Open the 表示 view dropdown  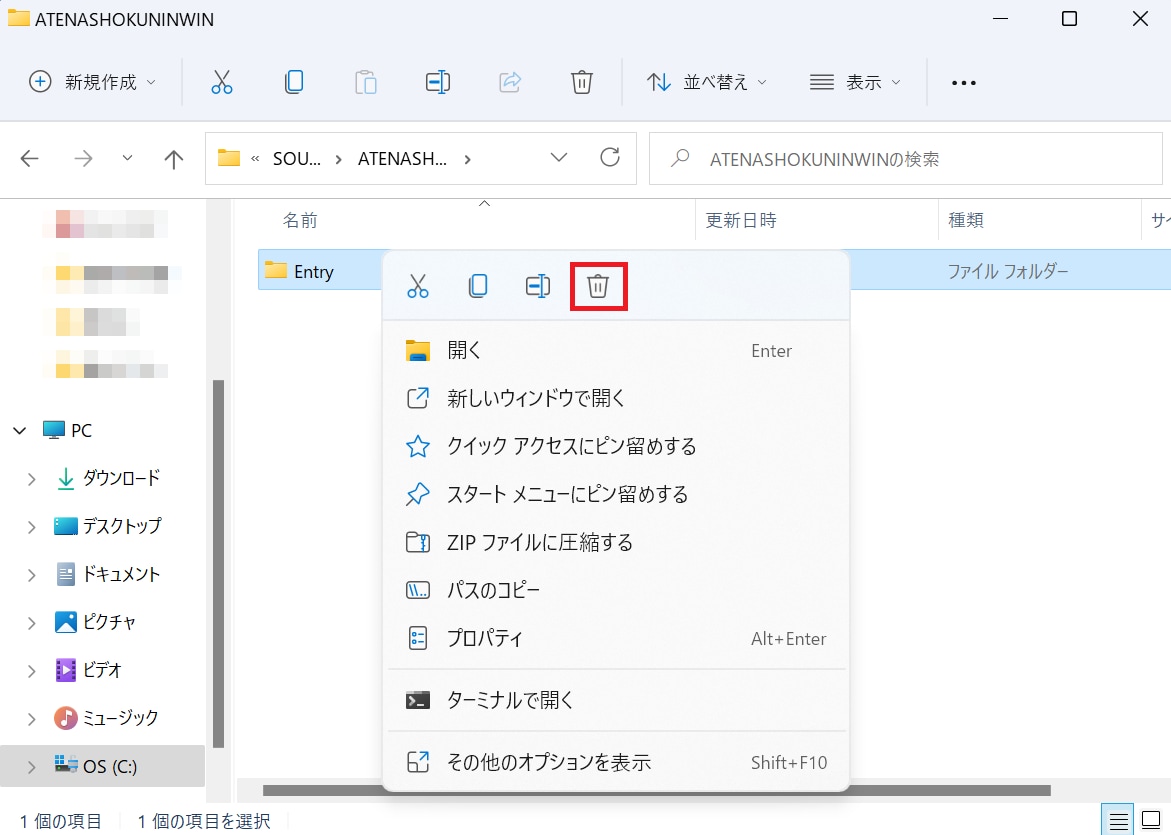[855, 82]
